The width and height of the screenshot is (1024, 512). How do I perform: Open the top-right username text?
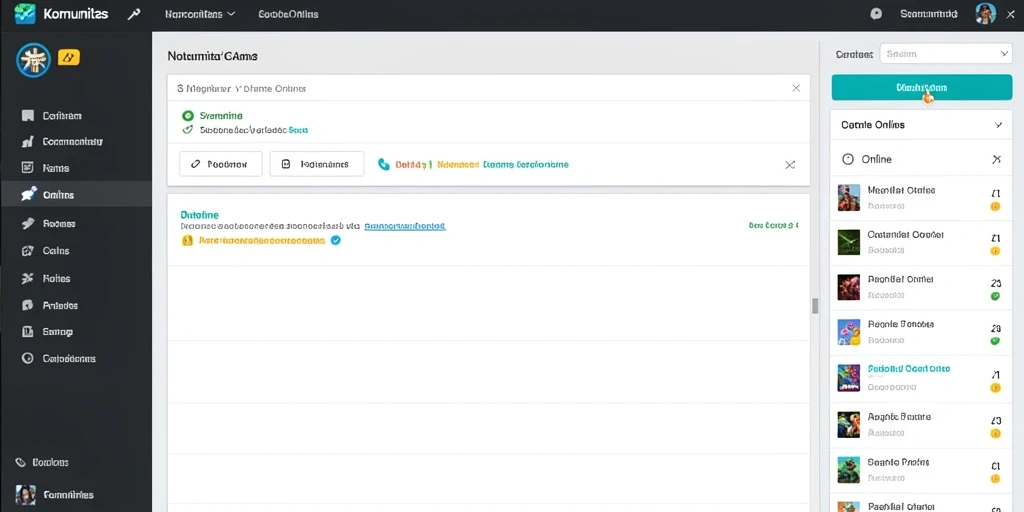tap(928, 13)
